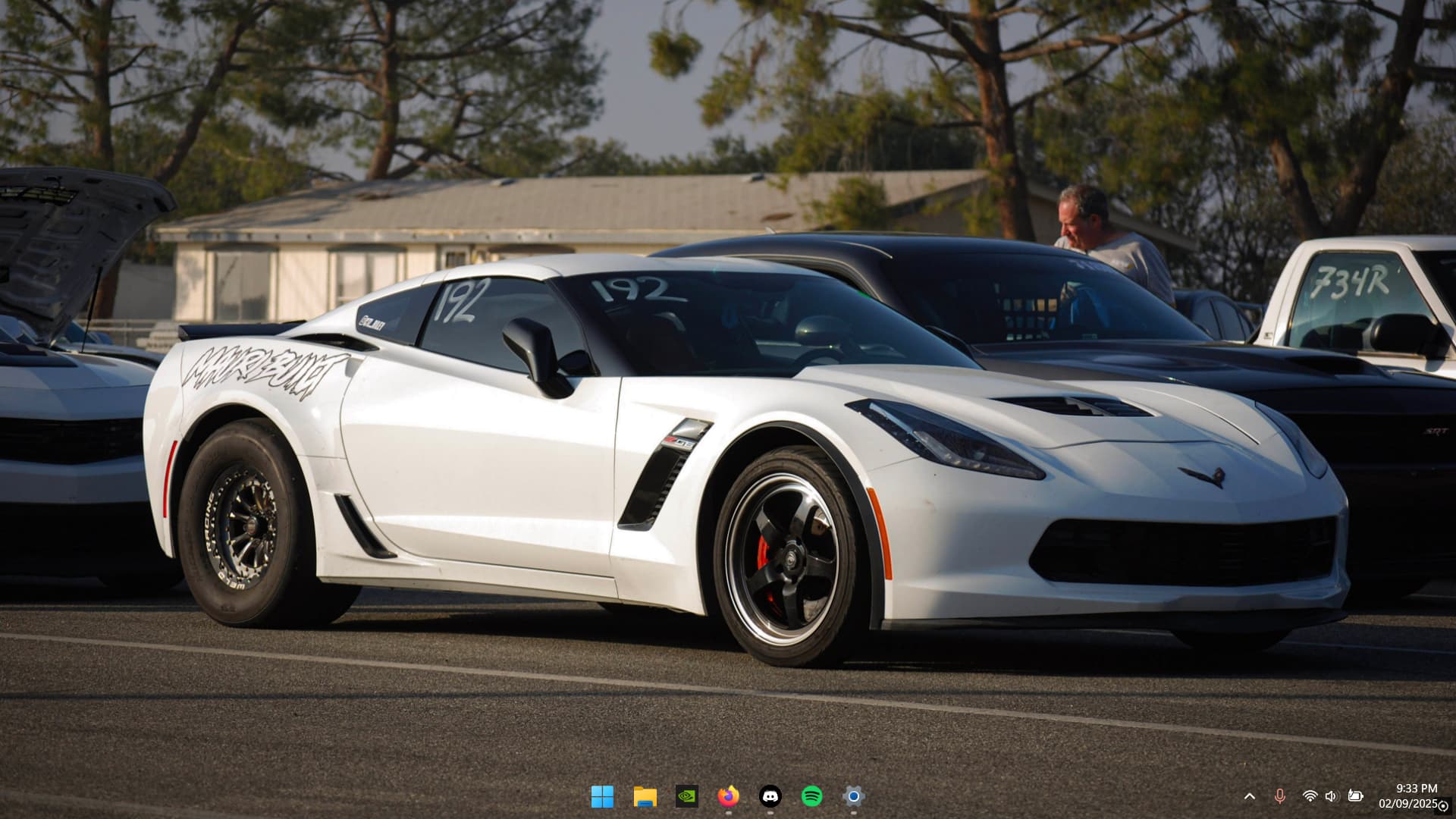Click the microphone in-use tray icon
The image size is (1456, 819).
[1280, 796]
